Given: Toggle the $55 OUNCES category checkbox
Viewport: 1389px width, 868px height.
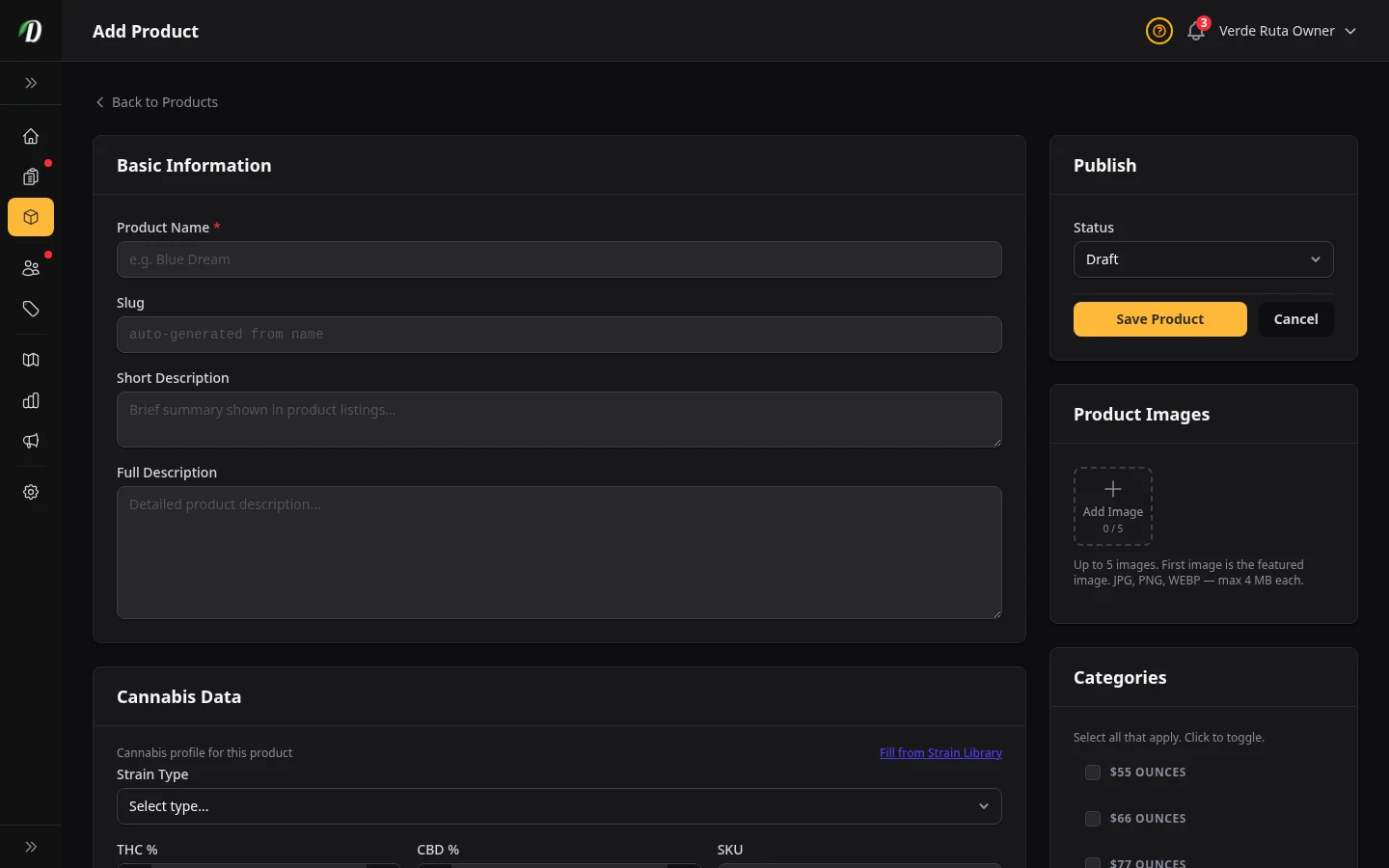Looking at the screenshot, I should point(1093,773).
